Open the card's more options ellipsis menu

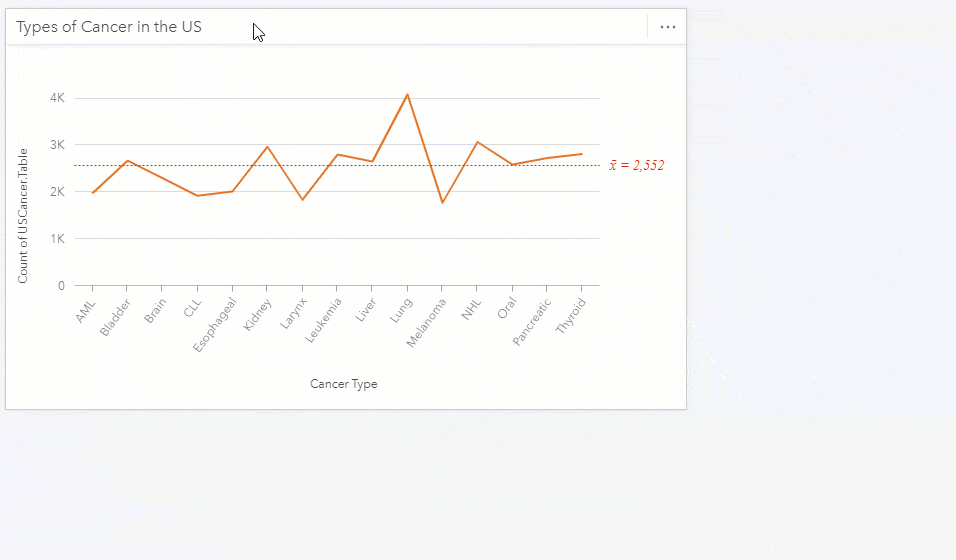coord(668,27)
